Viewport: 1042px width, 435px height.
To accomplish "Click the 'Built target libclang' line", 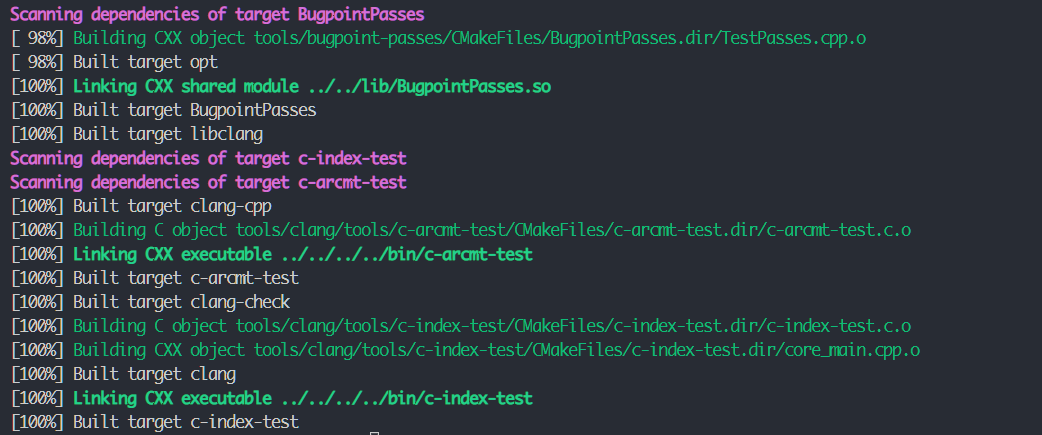I will pos(137,134).
